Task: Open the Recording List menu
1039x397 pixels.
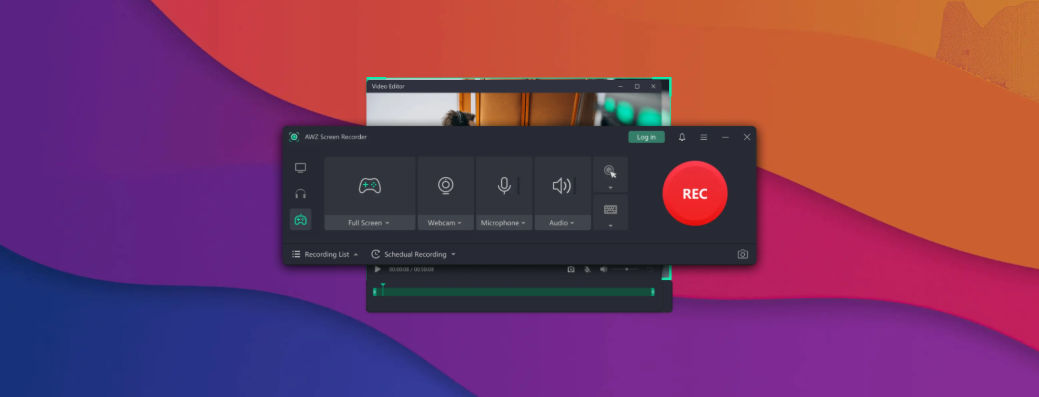Action: [325, 254]
